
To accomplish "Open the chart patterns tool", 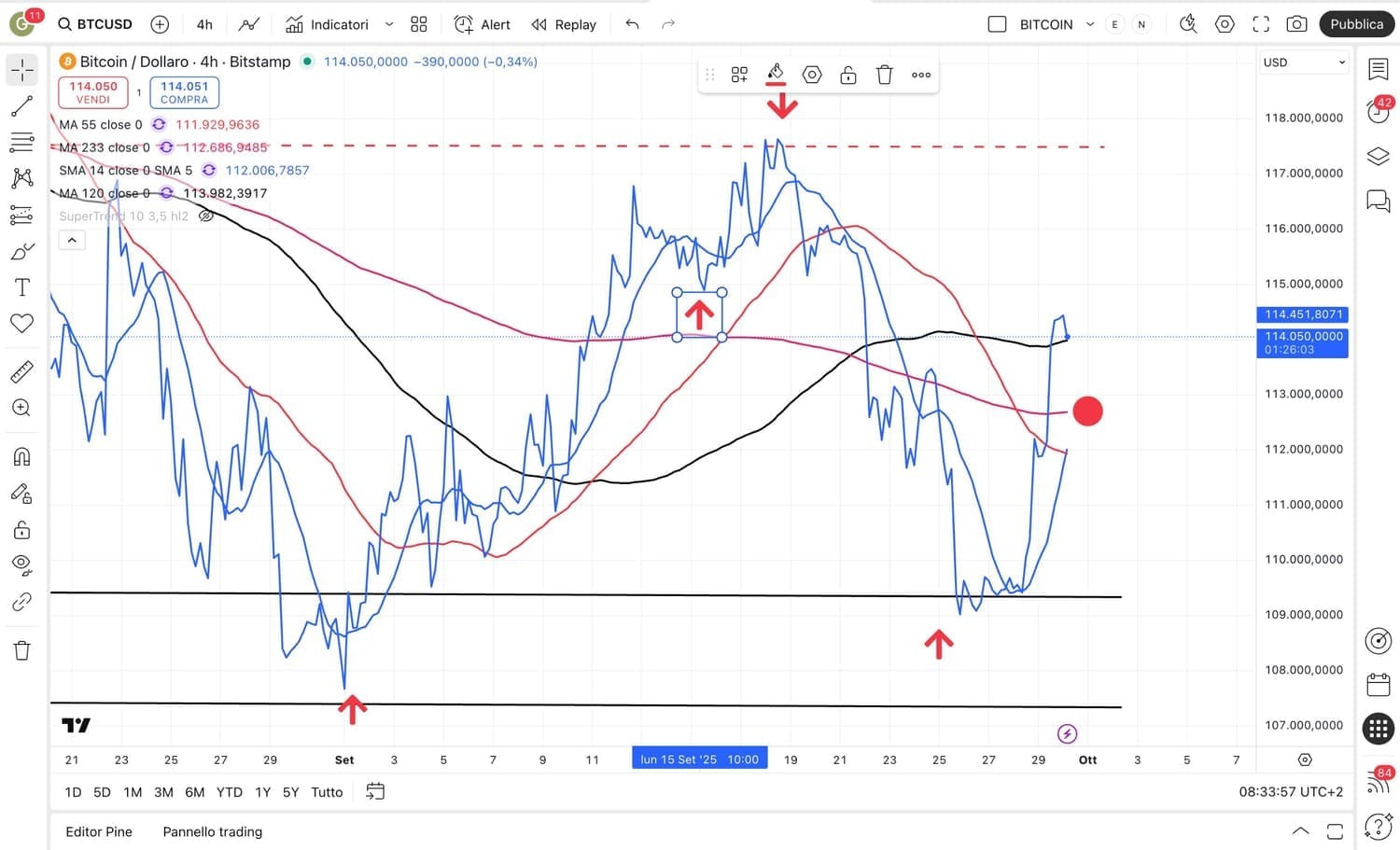I will 22,178.
